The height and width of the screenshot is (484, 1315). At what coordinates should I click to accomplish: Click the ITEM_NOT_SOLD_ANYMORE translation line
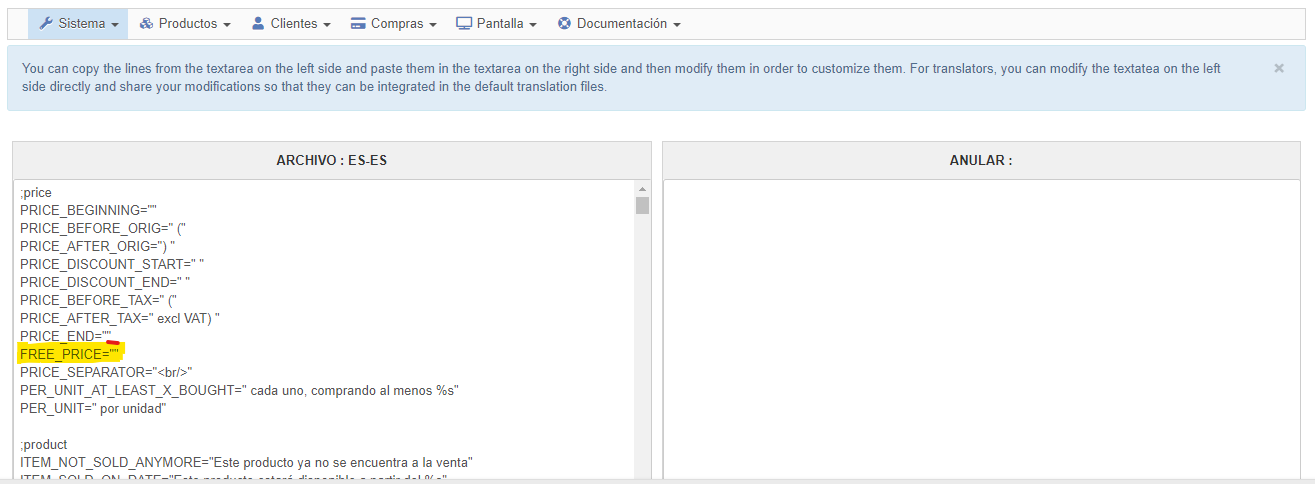(x=245, y=462)
